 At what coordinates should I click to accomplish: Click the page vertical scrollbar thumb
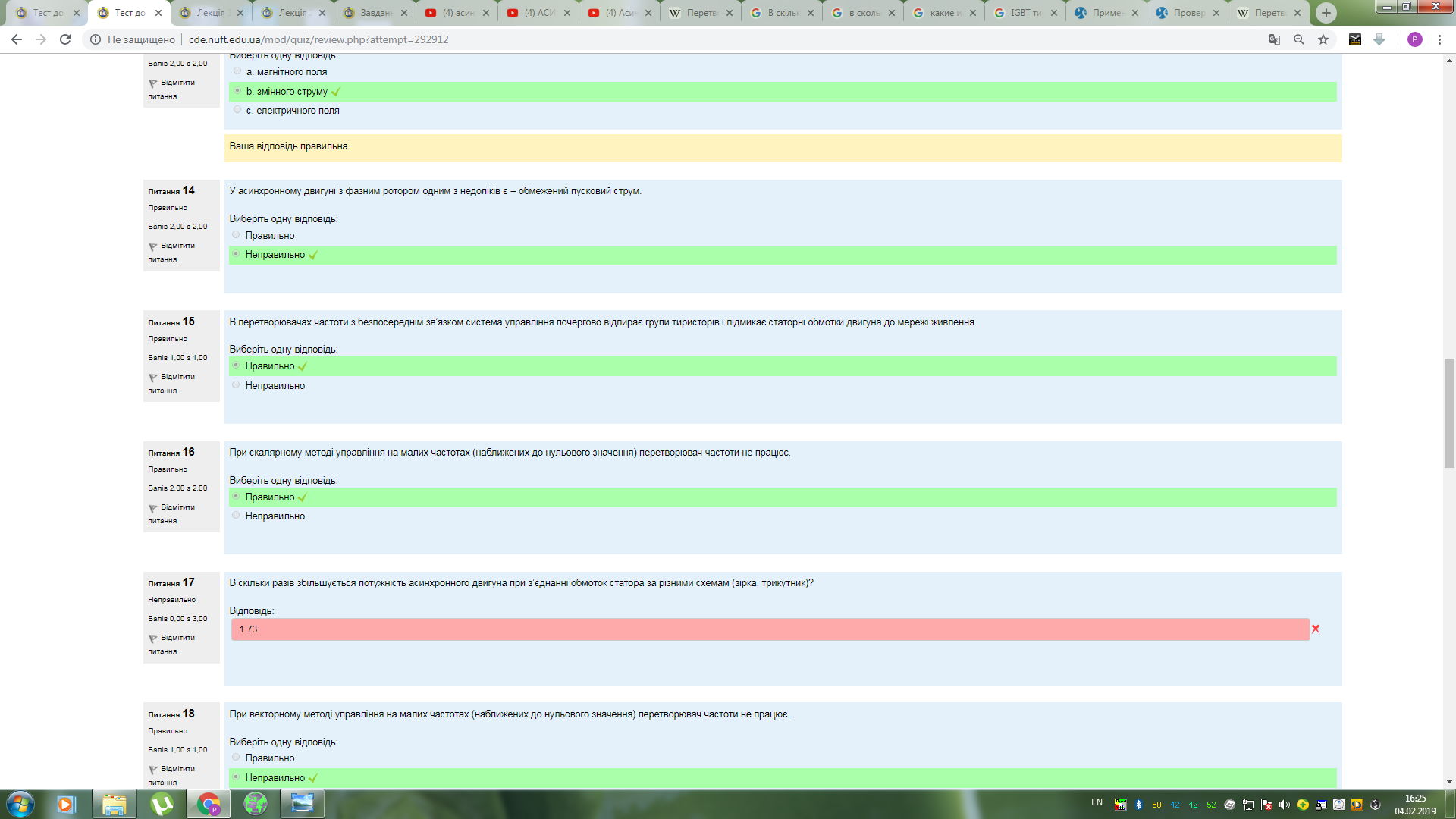[x=1449, y=413]
